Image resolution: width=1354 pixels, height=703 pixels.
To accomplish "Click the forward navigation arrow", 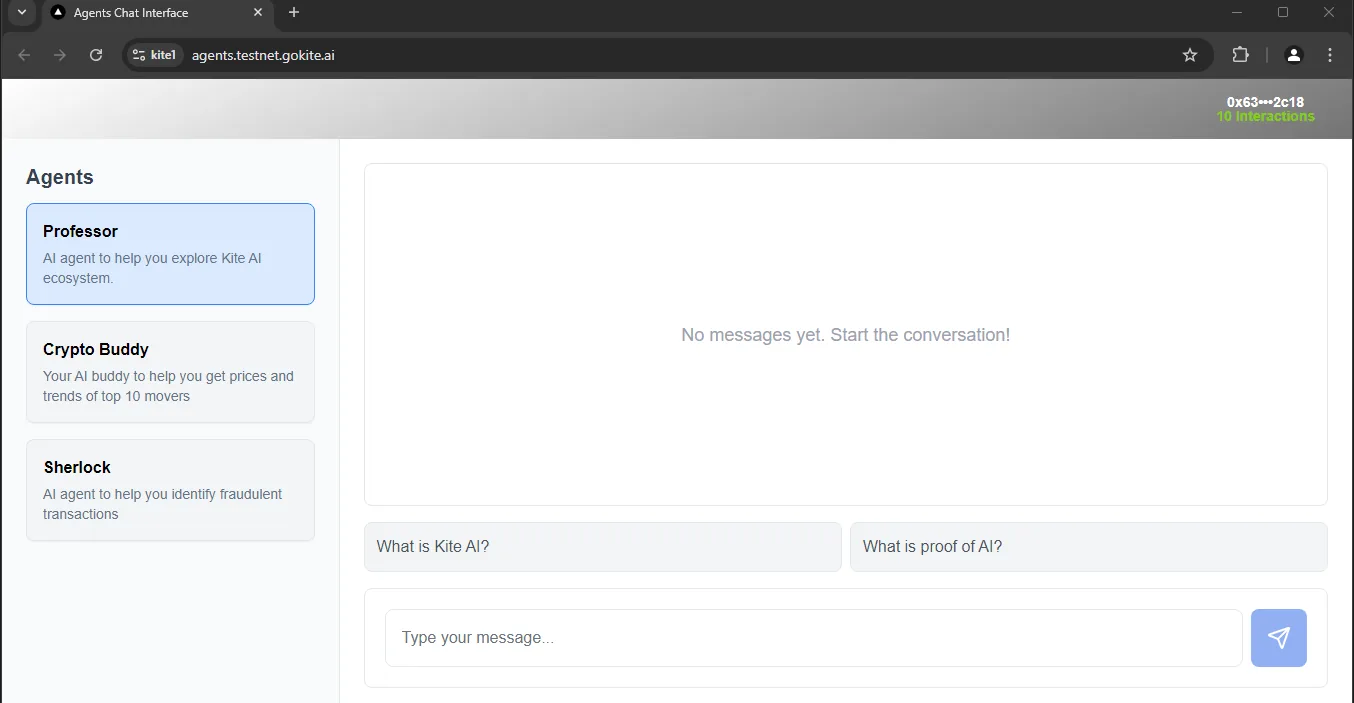I will pos(60,55).
